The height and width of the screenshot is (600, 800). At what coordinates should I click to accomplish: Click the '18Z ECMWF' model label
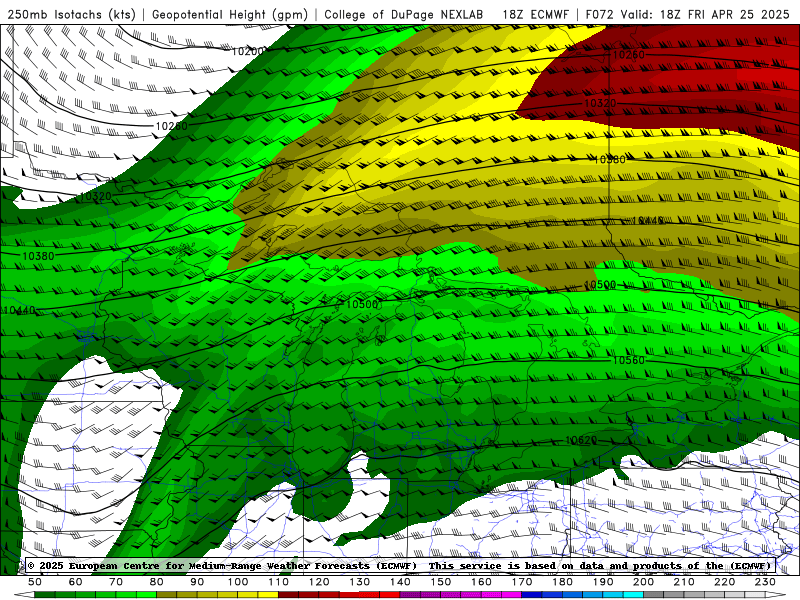(x=535, y=14)
